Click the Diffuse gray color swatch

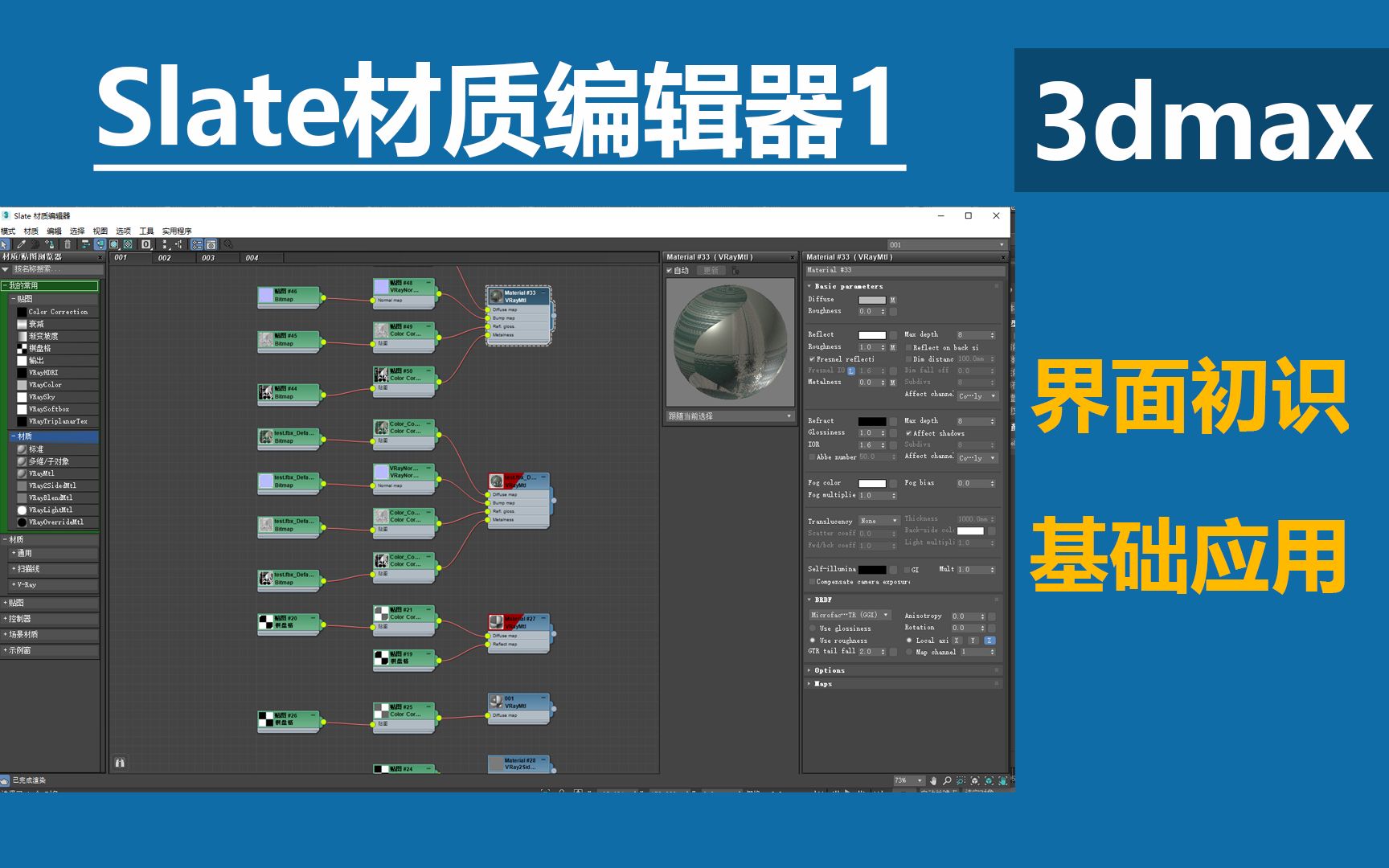pos(872,300)
